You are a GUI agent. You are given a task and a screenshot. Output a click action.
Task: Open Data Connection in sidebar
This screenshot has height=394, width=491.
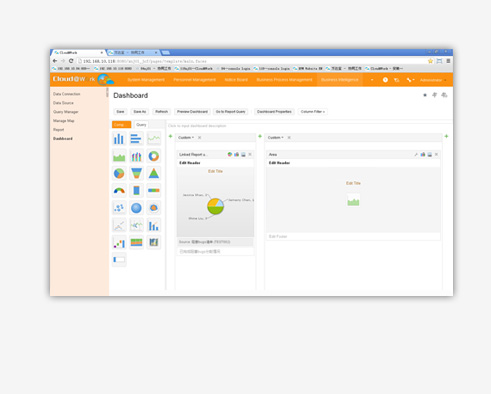[67, 94]
